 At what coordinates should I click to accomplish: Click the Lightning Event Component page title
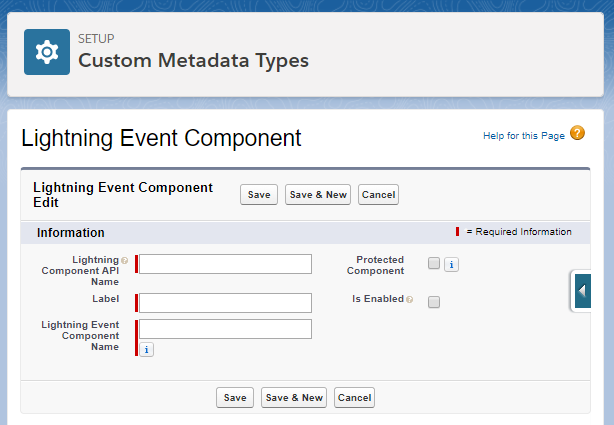(161, 138)
